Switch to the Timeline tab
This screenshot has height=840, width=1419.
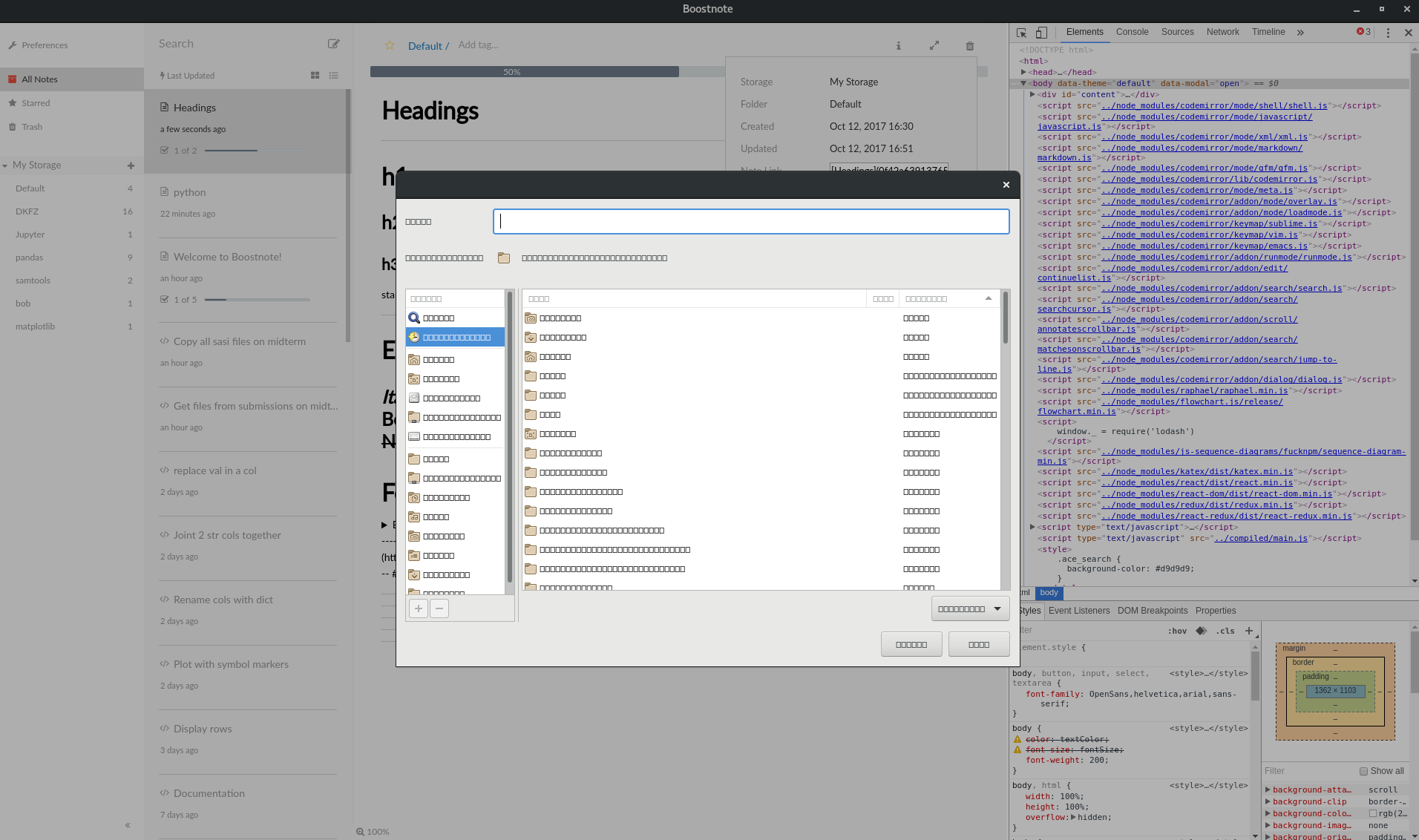point(1268,32)
